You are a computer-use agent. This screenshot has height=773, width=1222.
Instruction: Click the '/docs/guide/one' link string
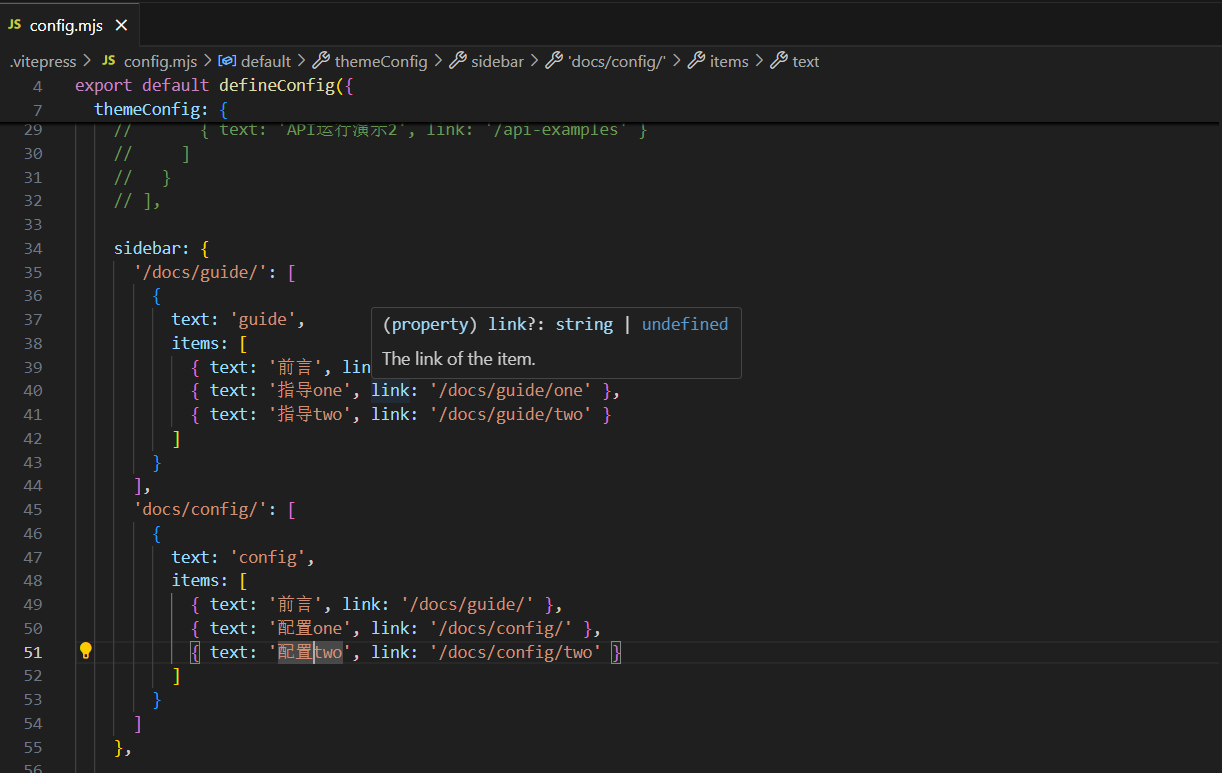pos(511,390)
